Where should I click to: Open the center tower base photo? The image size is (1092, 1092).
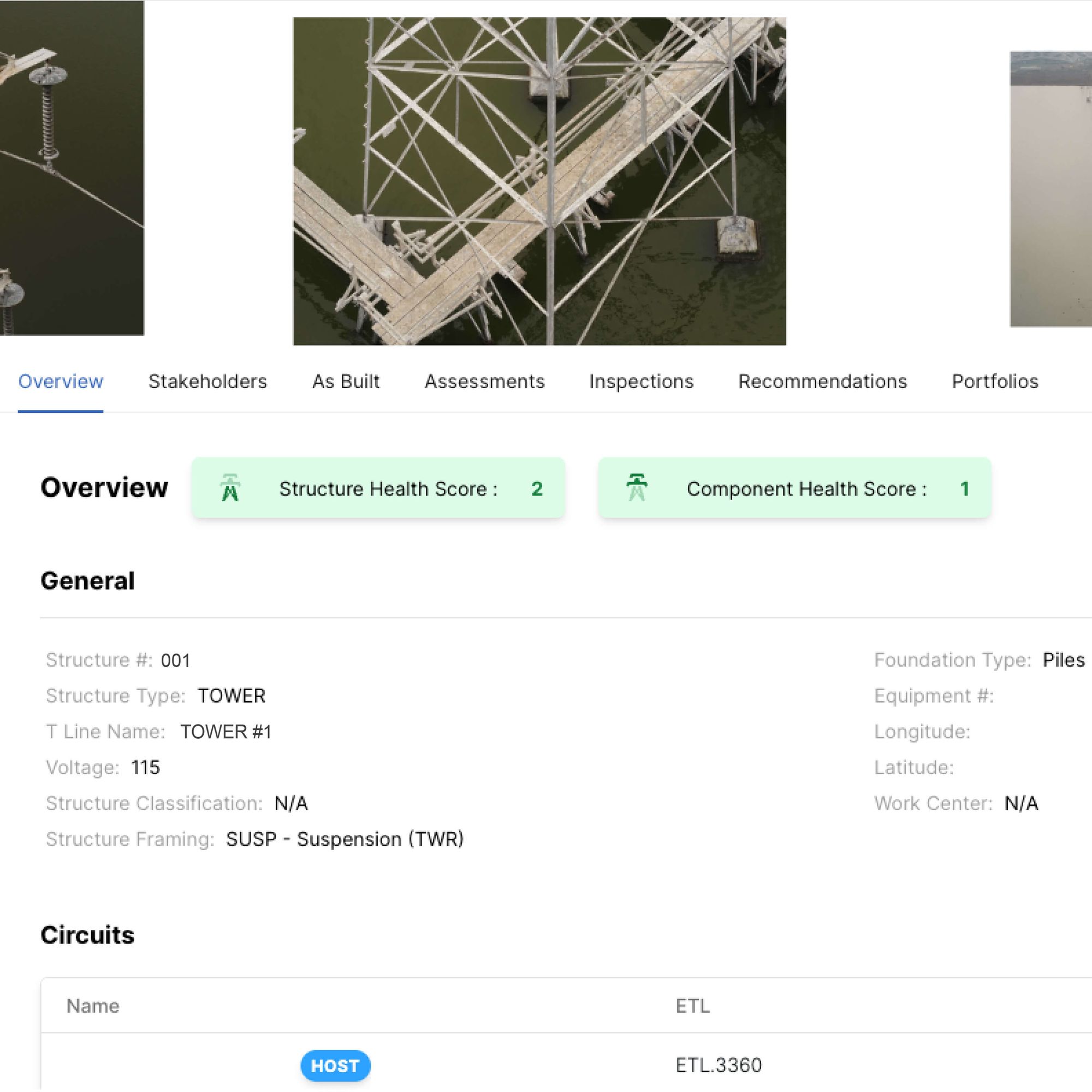pyautogui.click(x=539, y=181)
